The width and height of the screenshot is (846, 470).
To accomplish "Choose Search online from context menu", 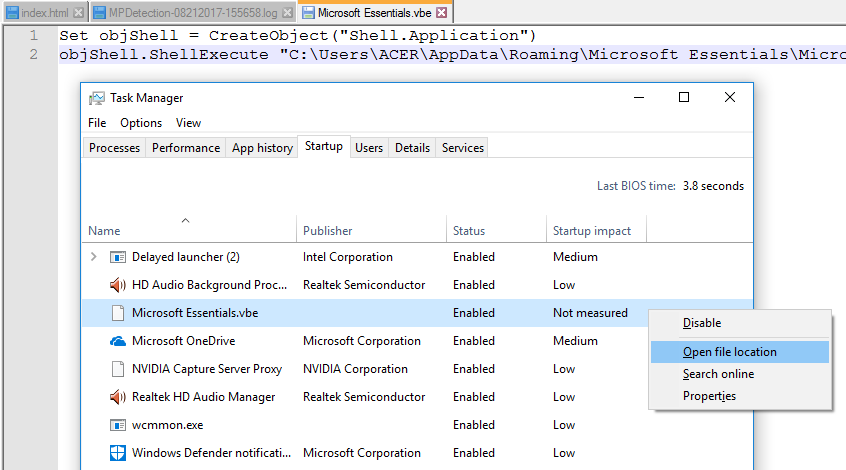I will 718,374.
